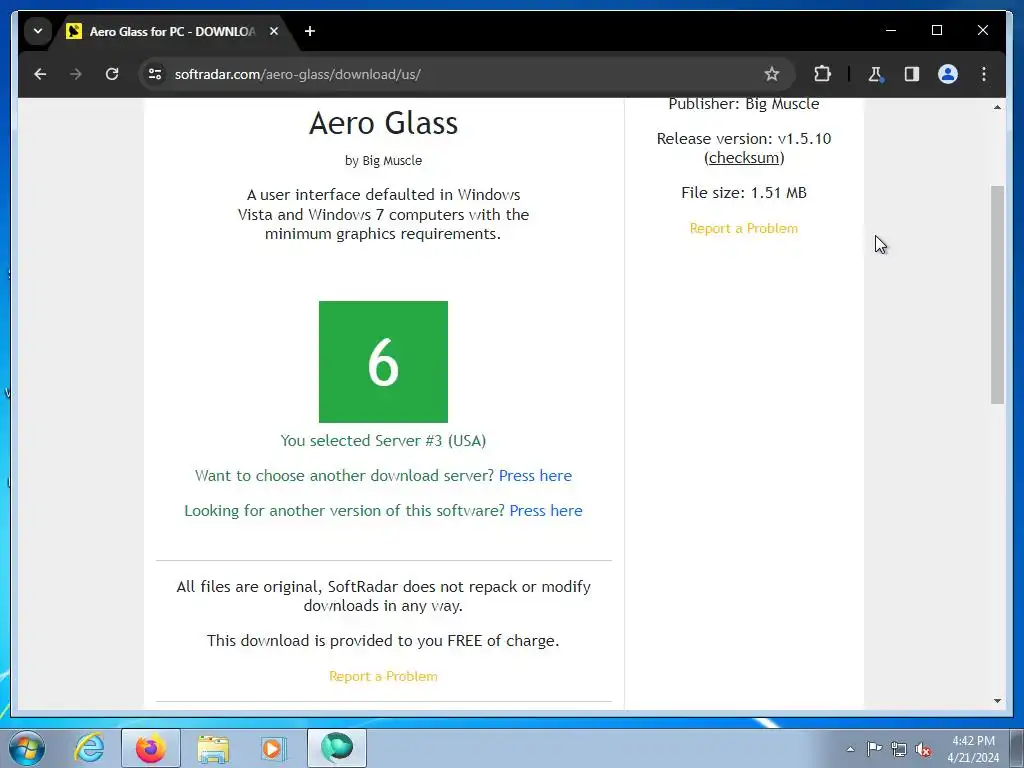The height and width of the screenshot is (768, 1024).
Task: Open Firefox from the taskbar
Action: pyautogui.click(x=151, y=748)
